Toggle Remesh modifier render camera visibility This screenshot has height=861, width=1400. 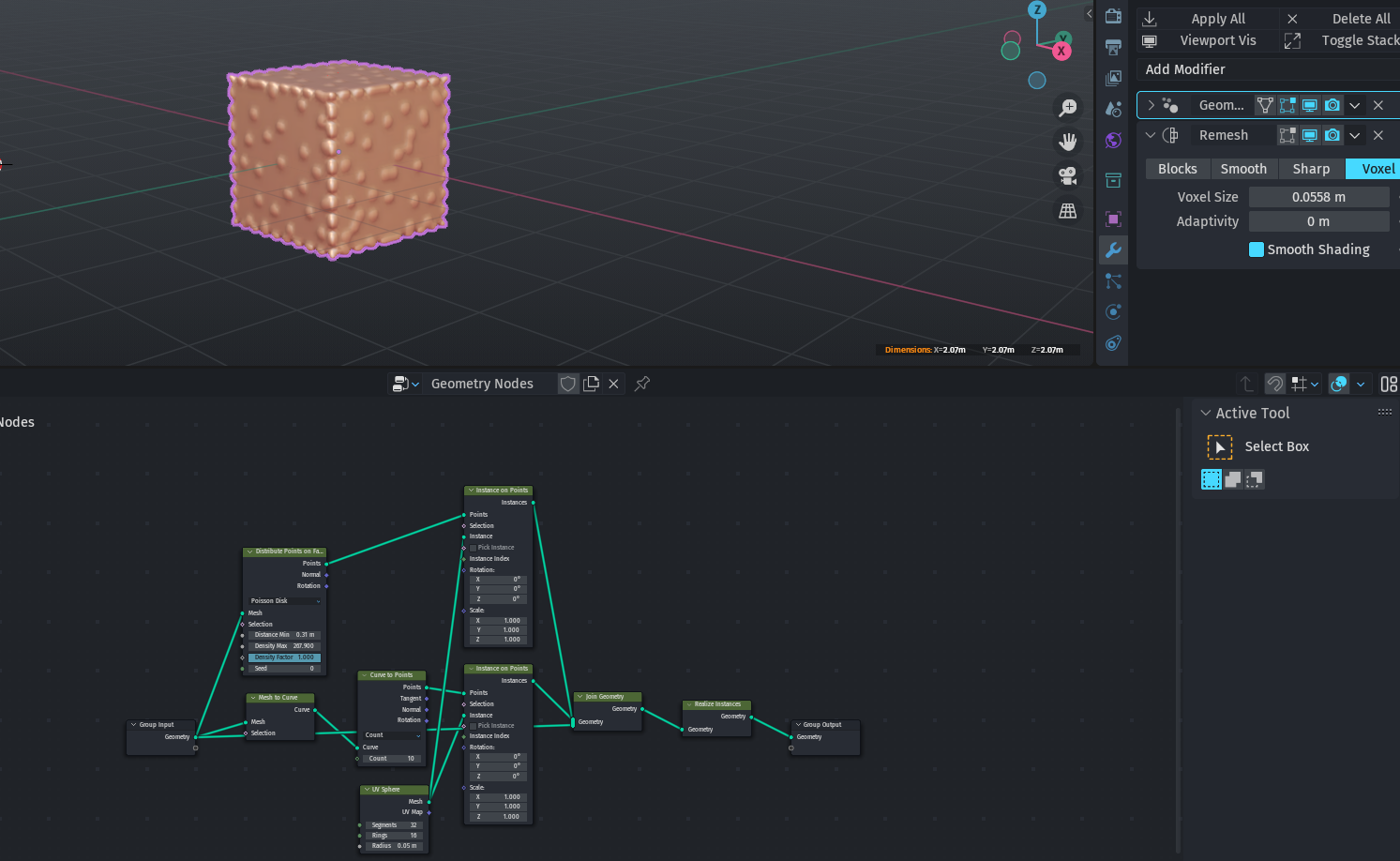(1332, 135)
